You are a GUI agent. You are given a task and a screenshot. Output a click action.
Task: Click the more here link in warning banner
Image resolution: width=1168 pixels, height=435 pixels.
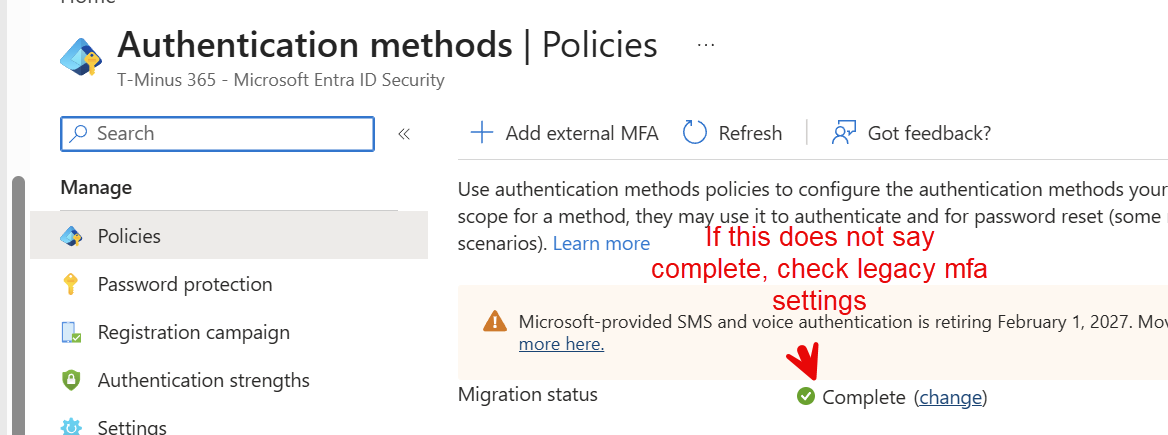561,344
